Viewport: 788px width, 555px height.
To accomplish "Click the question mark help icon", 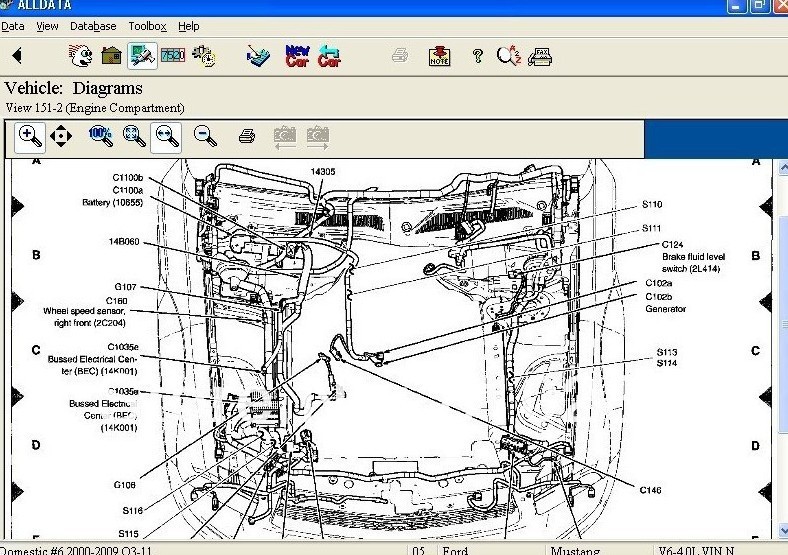I will click(x=477, y=55).
